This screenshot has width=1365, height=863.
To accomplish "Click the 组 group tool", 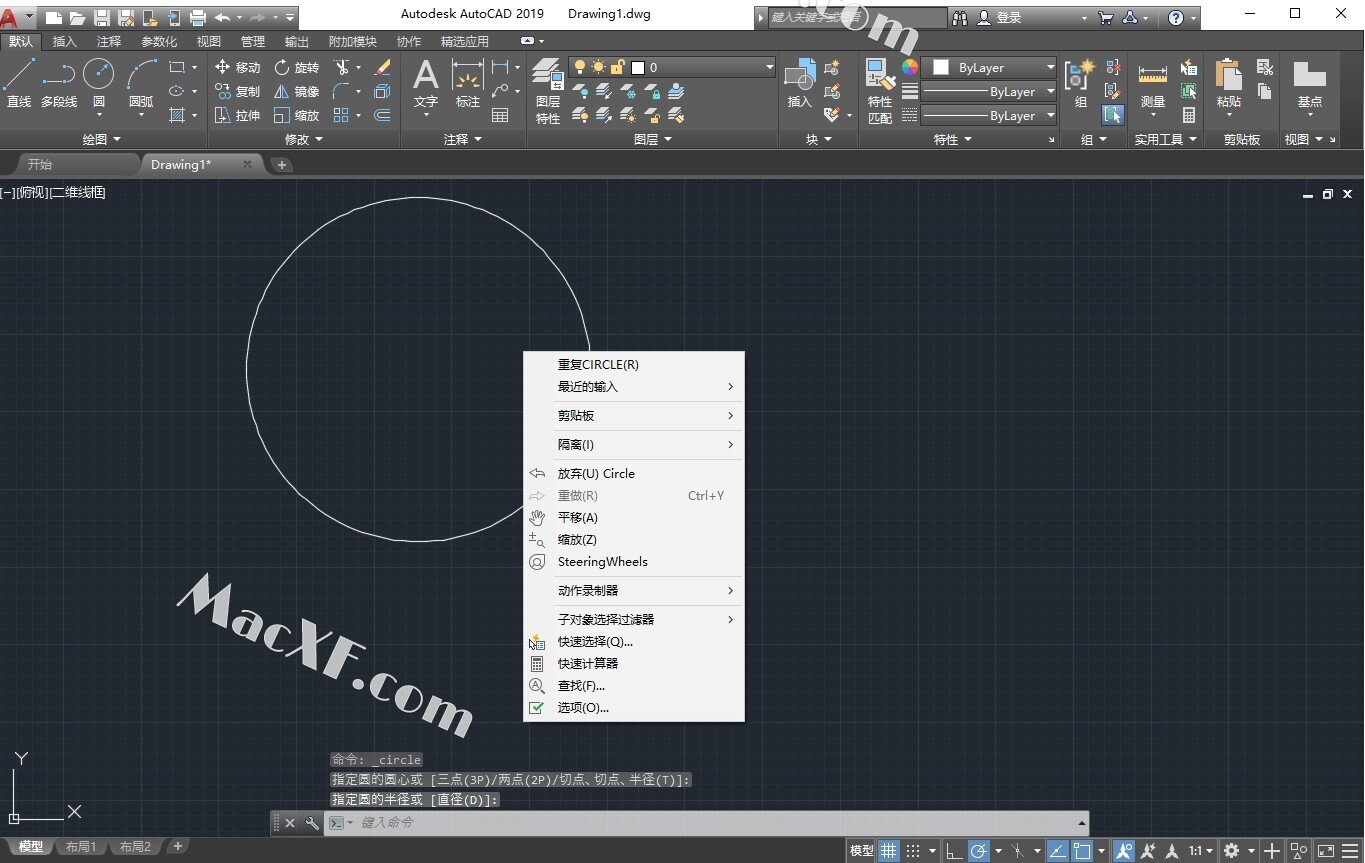I will click(x=1081, y=82).
